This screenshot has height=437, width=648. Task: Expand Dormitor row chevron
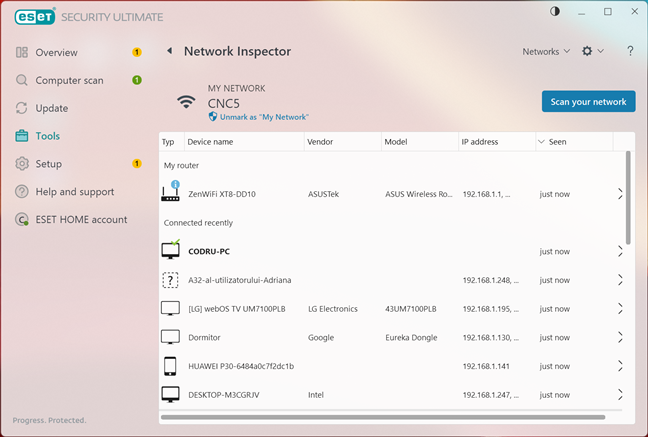(620, 337)
